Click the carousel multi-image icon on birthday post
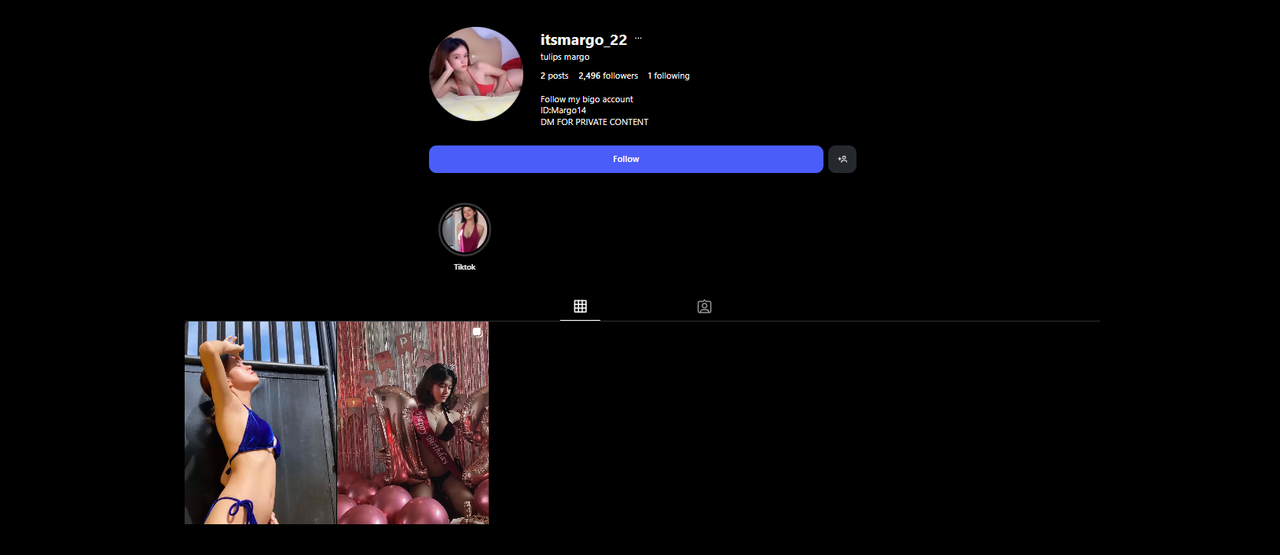 478,332
